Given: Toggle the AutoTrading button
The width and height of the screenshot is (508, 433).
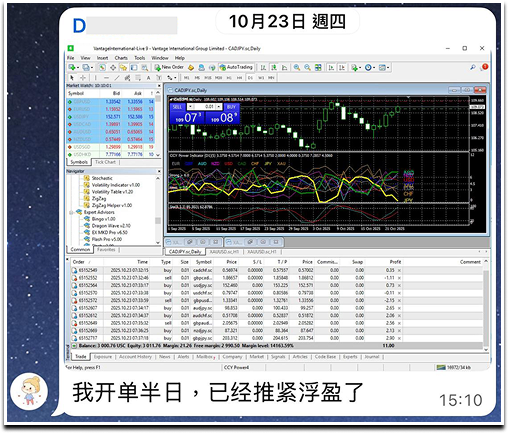Looking at the screenshot, I should pyautogui.click(x=236, y=67).
